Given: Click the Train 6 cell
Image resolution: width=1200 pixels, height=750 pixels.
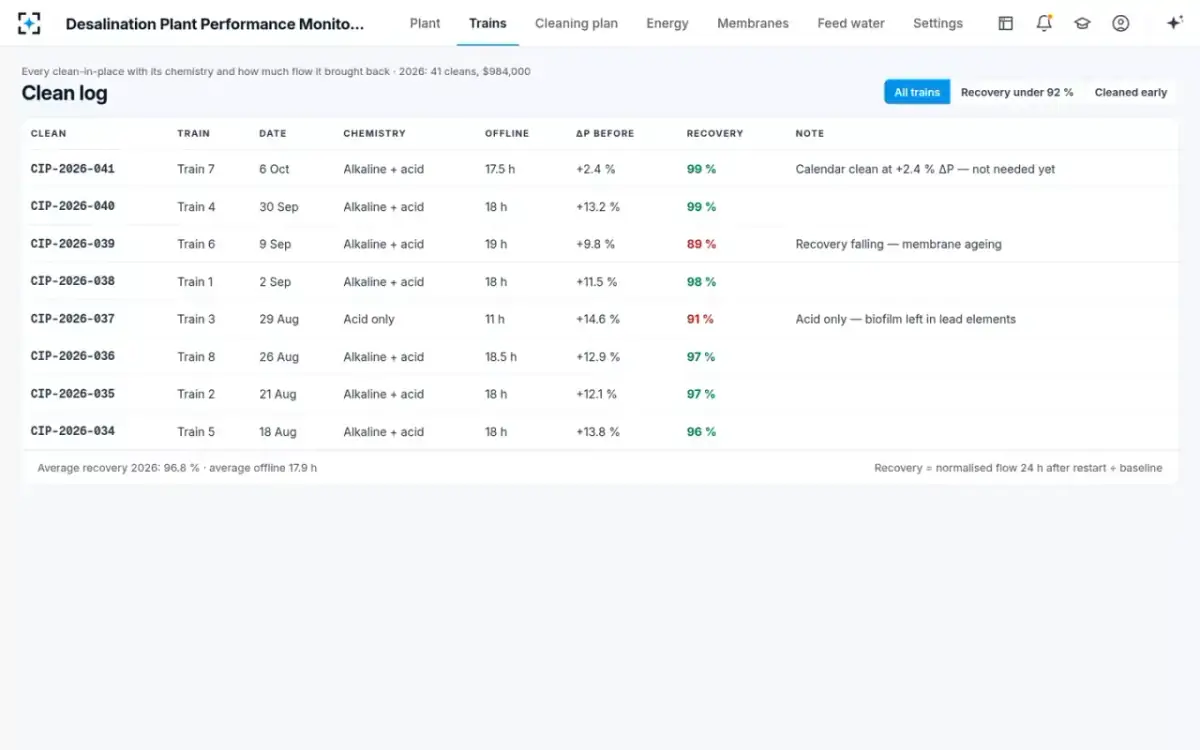Looking at the screenshot, I should pyautogui.click(x=196, y=244).
